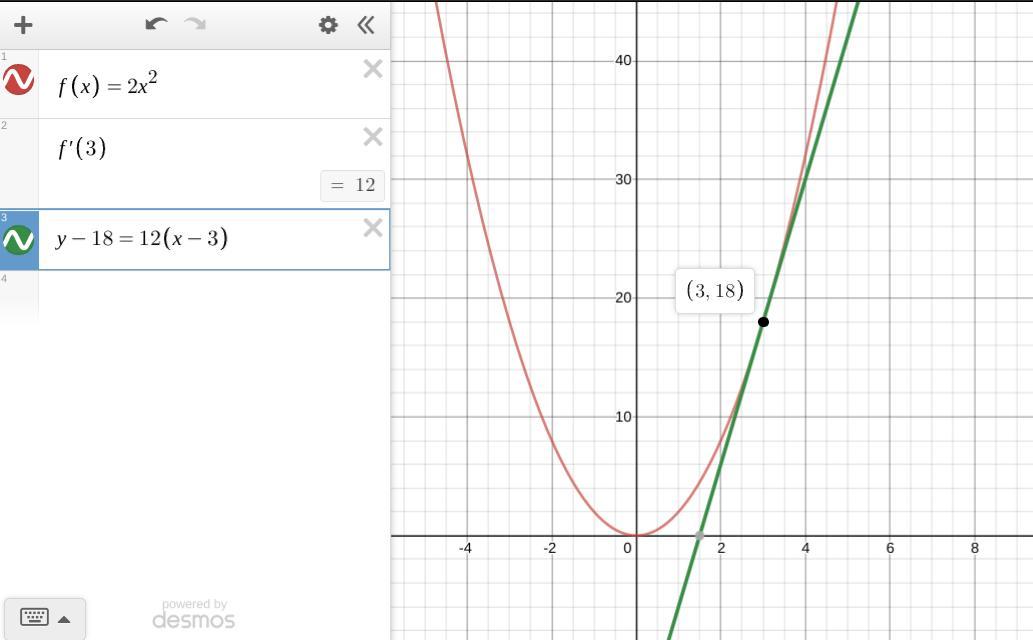This screenshot has height=640, width=1033.
Task: Click the origin label 0
Action: pyautogui.click(x=627, y=548)
